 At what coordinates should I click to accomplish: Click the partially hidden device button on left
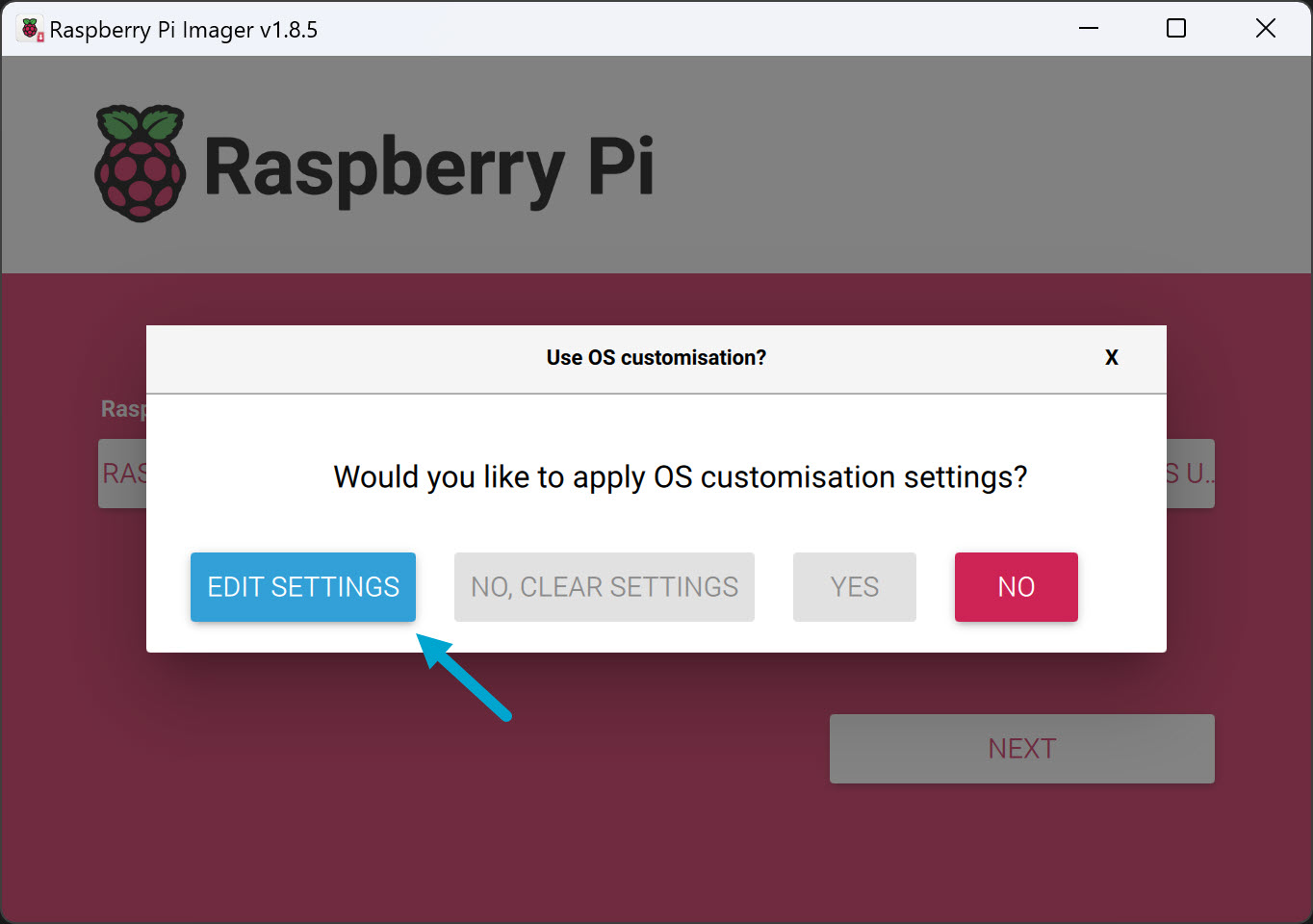pos(122,474)
